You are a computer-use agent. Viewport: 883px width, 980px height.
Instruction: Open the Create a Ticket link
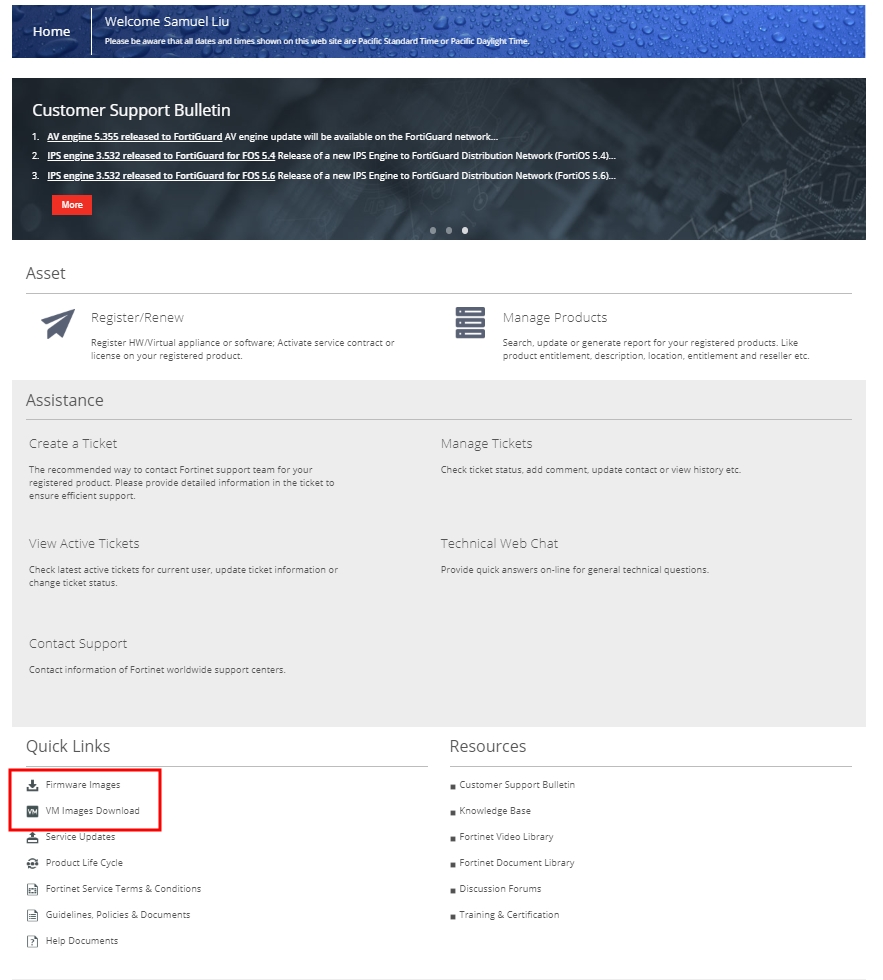pyautogui.click(x=73, y=444)
